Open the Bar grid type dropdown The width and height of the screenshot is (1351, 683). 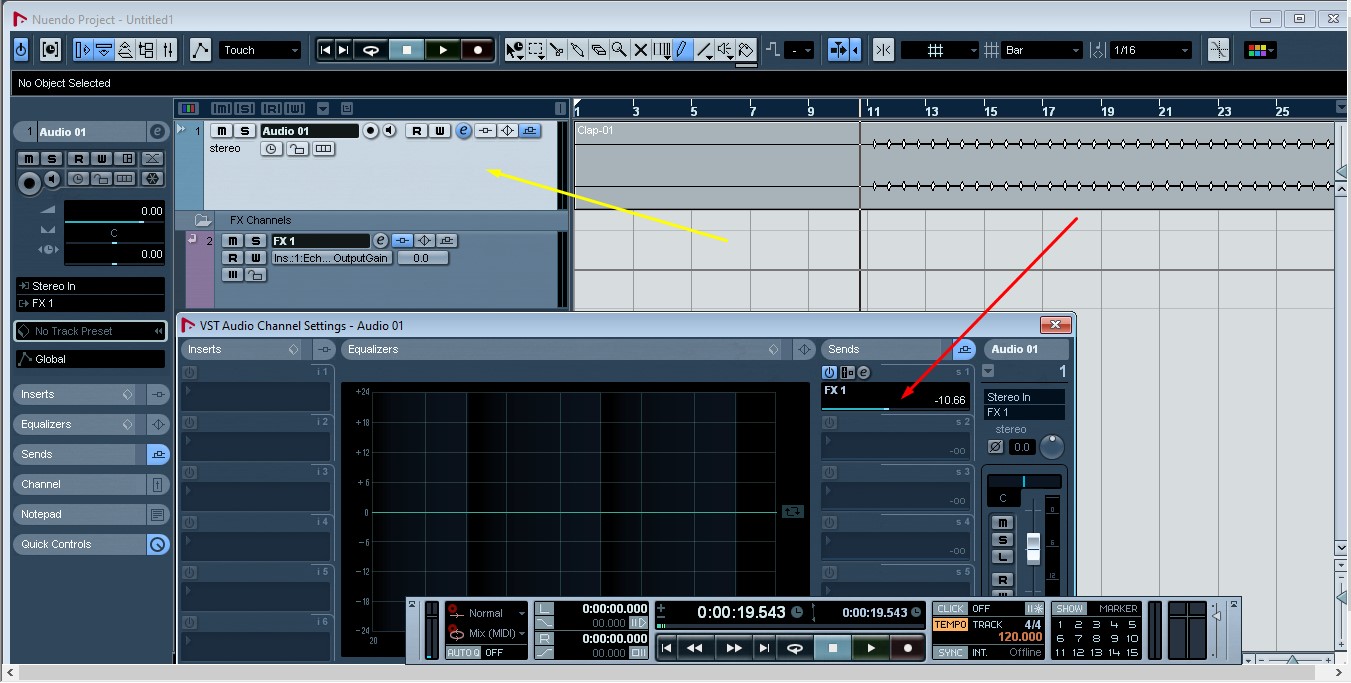point(1043,50)
